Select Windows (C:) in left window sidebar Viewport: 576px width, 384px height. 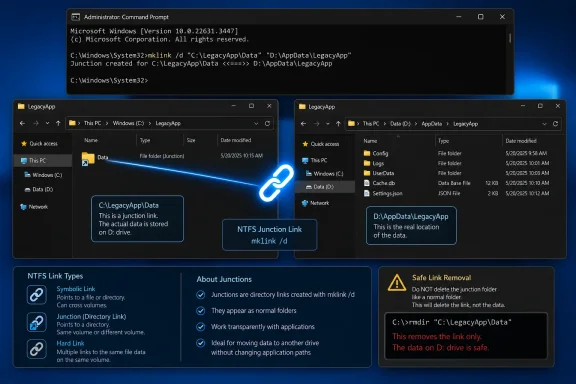[43, 175]
